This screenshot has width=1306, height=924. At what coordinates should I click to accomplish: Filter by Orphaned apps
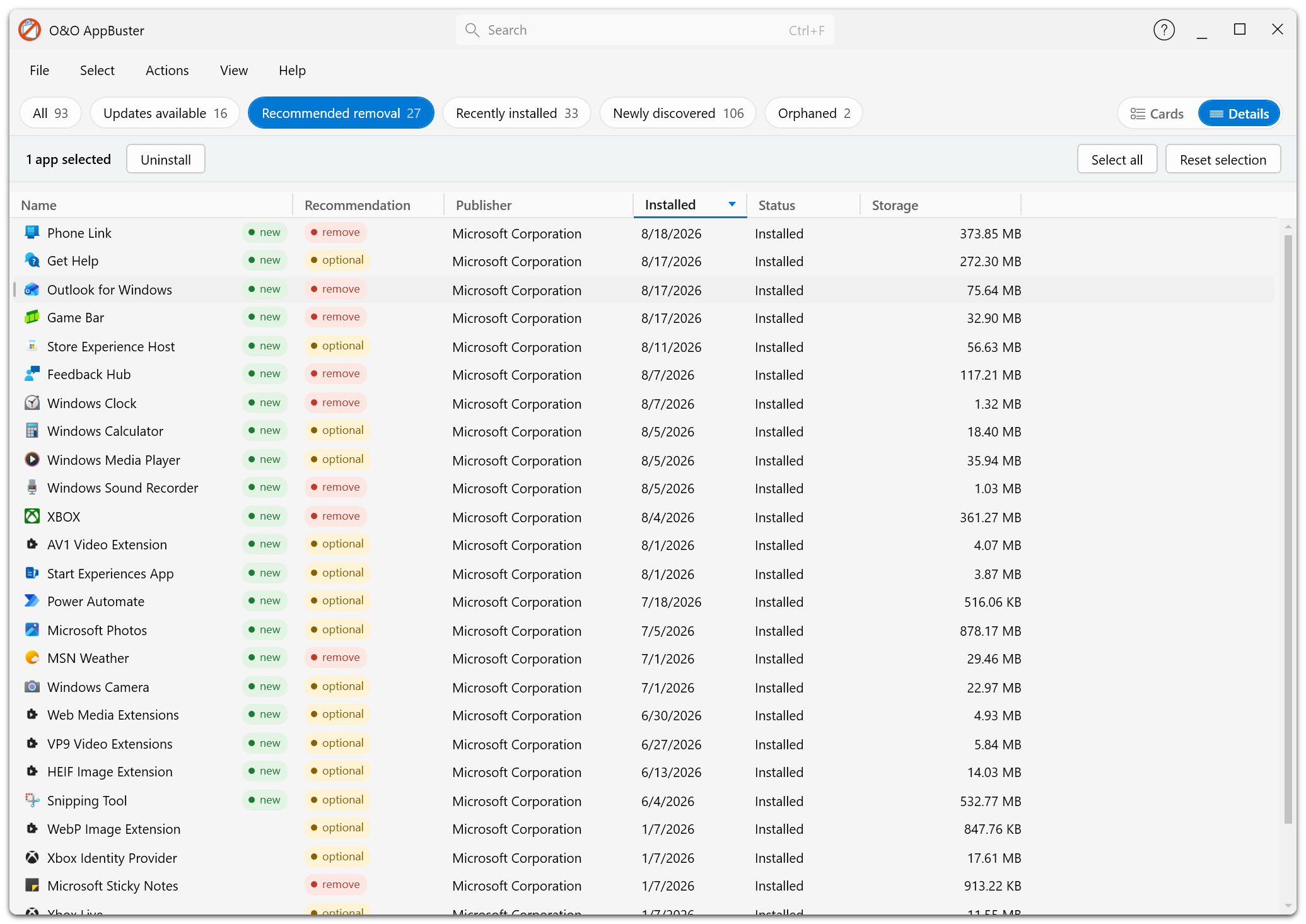tap(813, 113)
